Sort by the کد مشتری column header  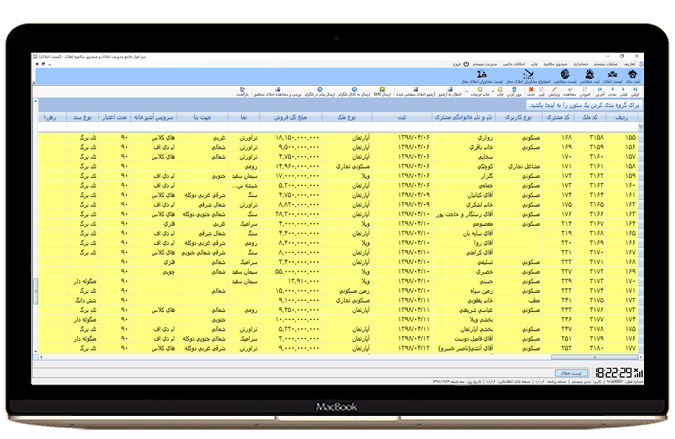[558, 117]
